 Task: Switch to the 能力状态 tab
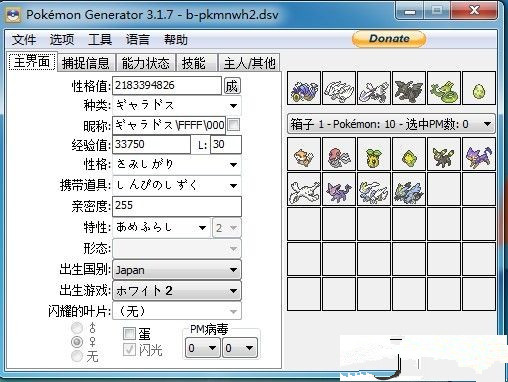(146, 63)
